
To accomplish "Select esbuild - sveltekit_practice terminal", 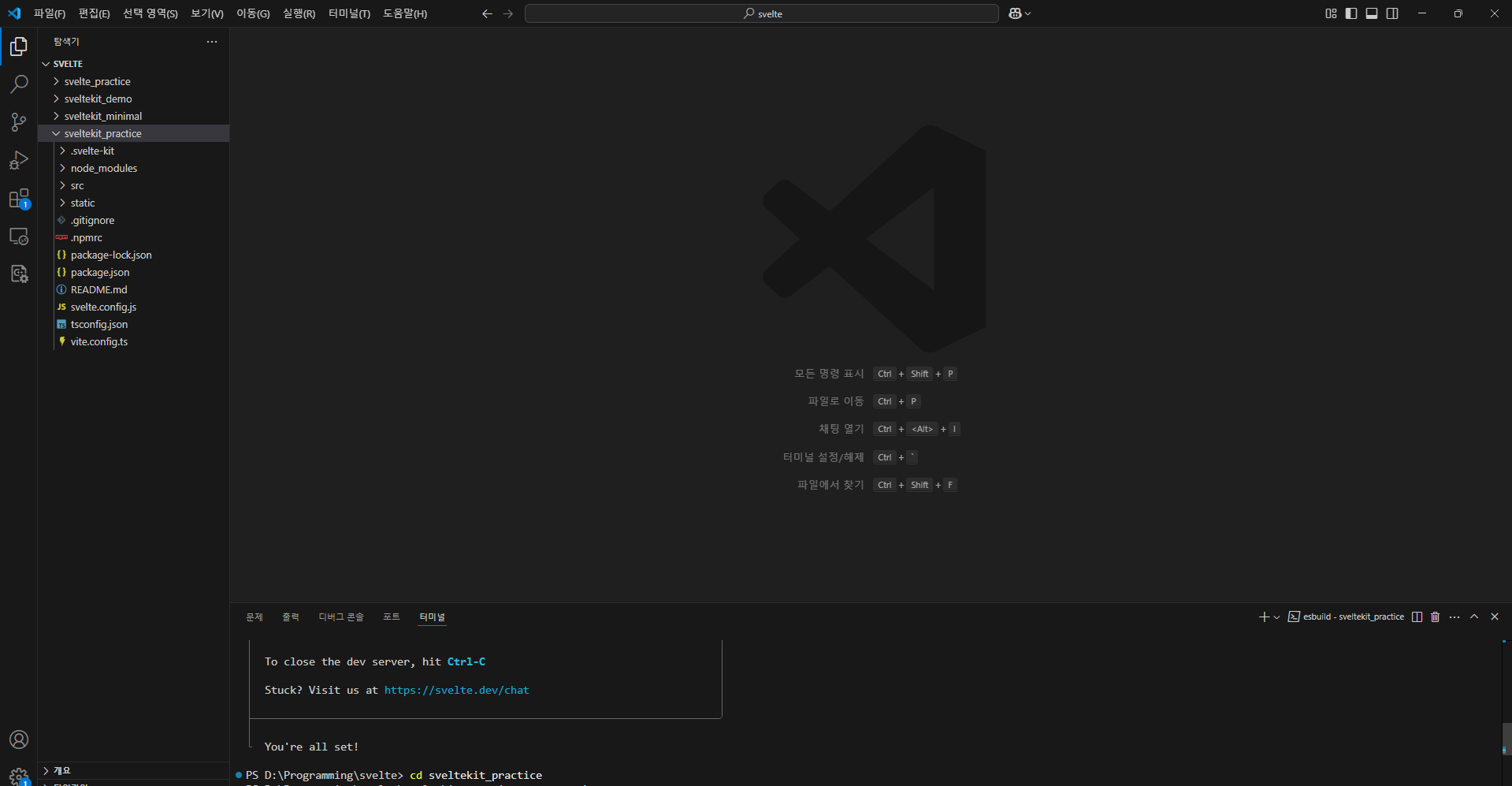I will [x=1346, y=617].
